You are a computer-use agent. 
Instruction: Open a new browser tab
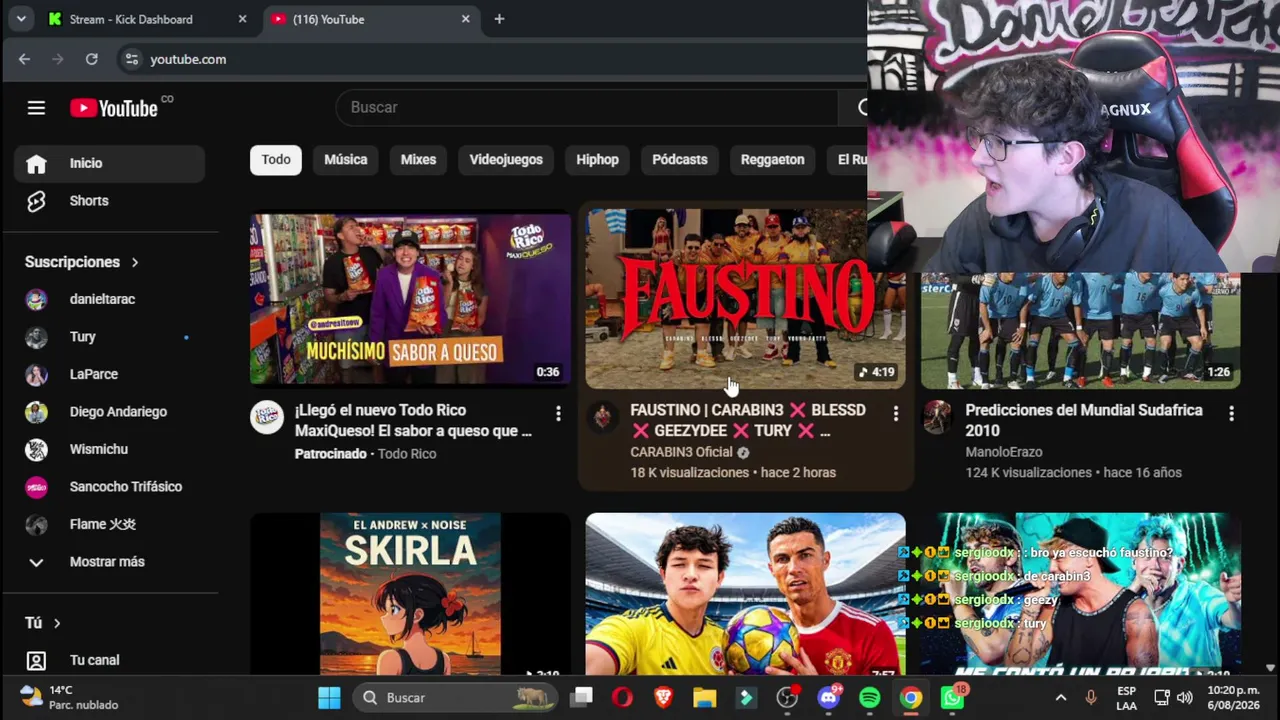point(499,19)
